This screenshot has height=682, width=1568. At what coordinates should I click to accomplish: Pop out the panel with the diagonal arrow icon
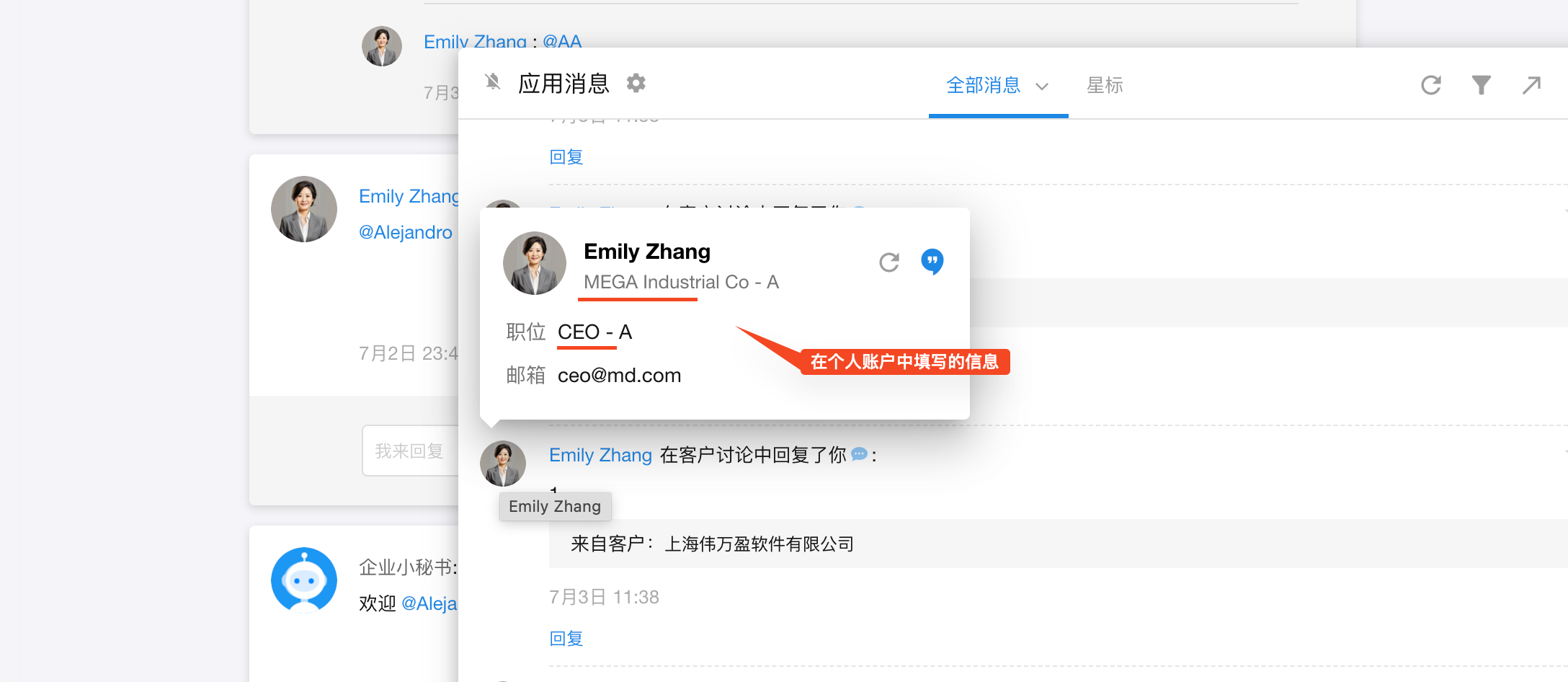tap(1531, 85)
